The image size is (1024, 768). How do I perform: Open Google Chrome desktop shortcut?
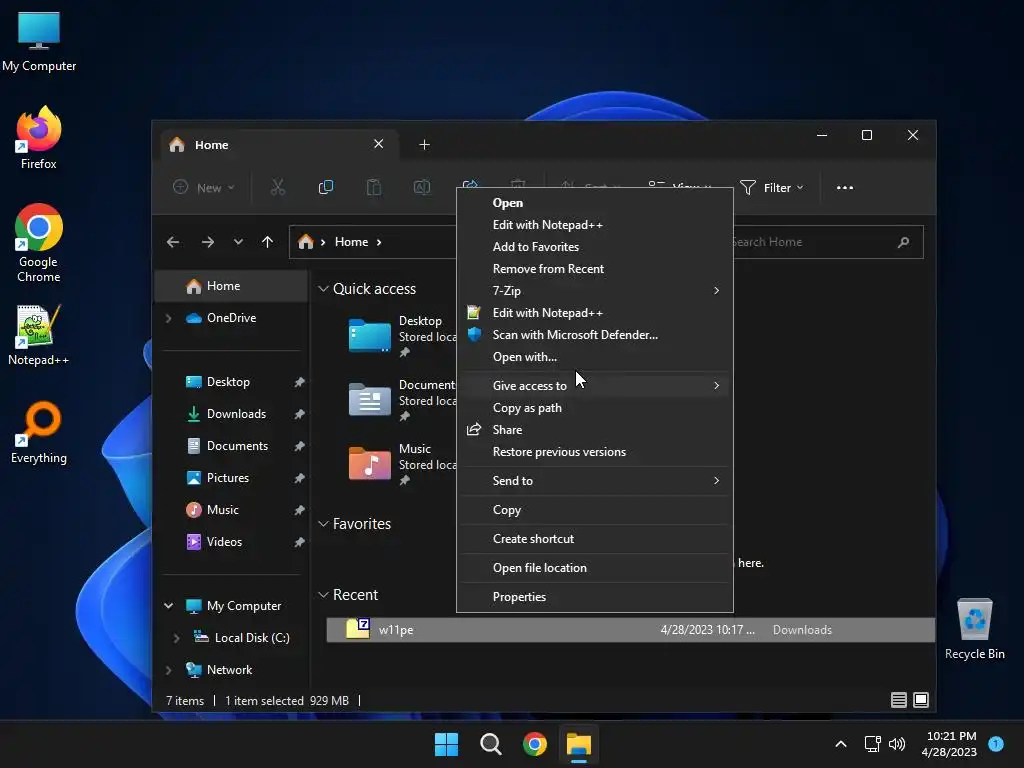[39, 243]
